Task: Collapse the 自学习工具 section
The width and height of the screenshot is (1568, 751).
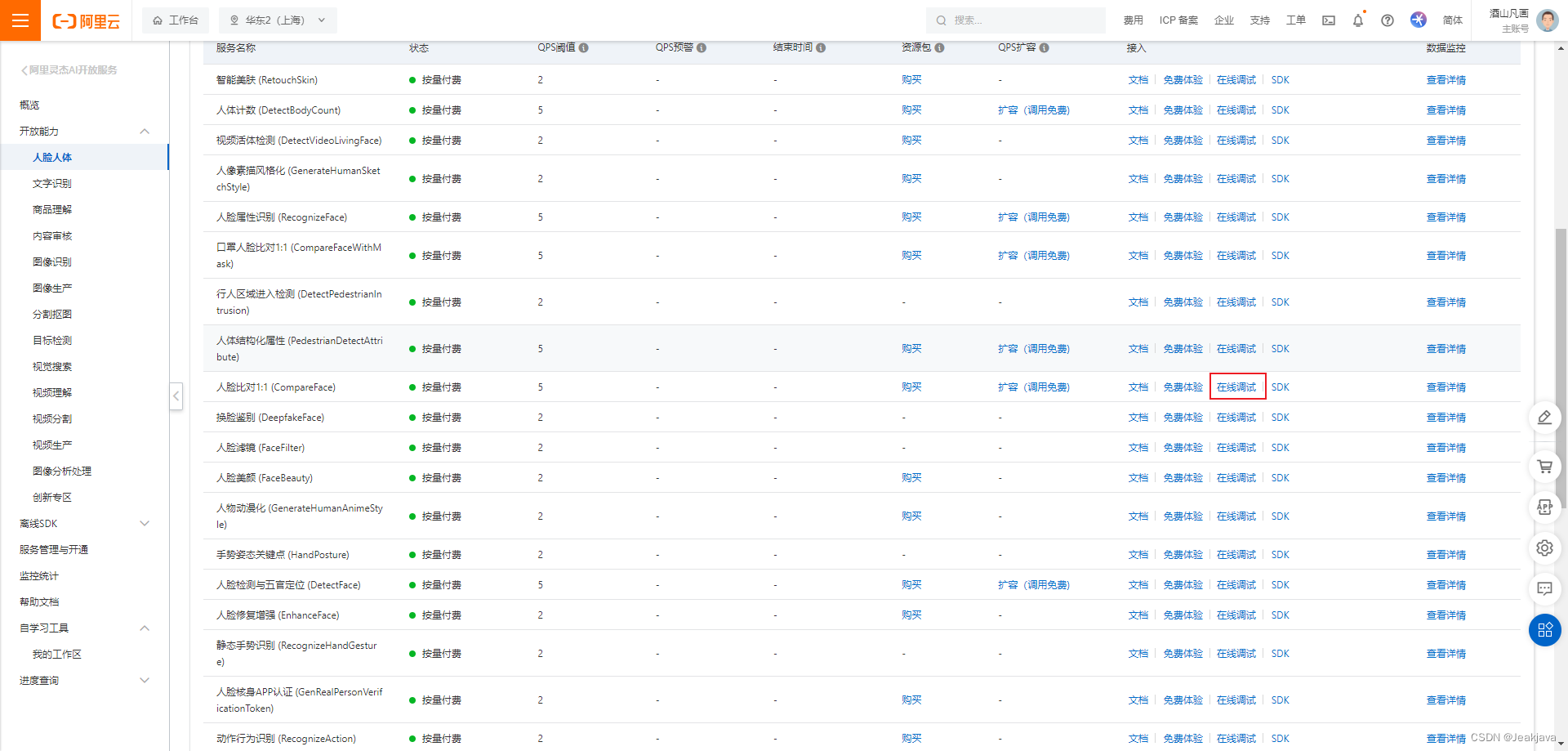Action: (x=145, y=628)
